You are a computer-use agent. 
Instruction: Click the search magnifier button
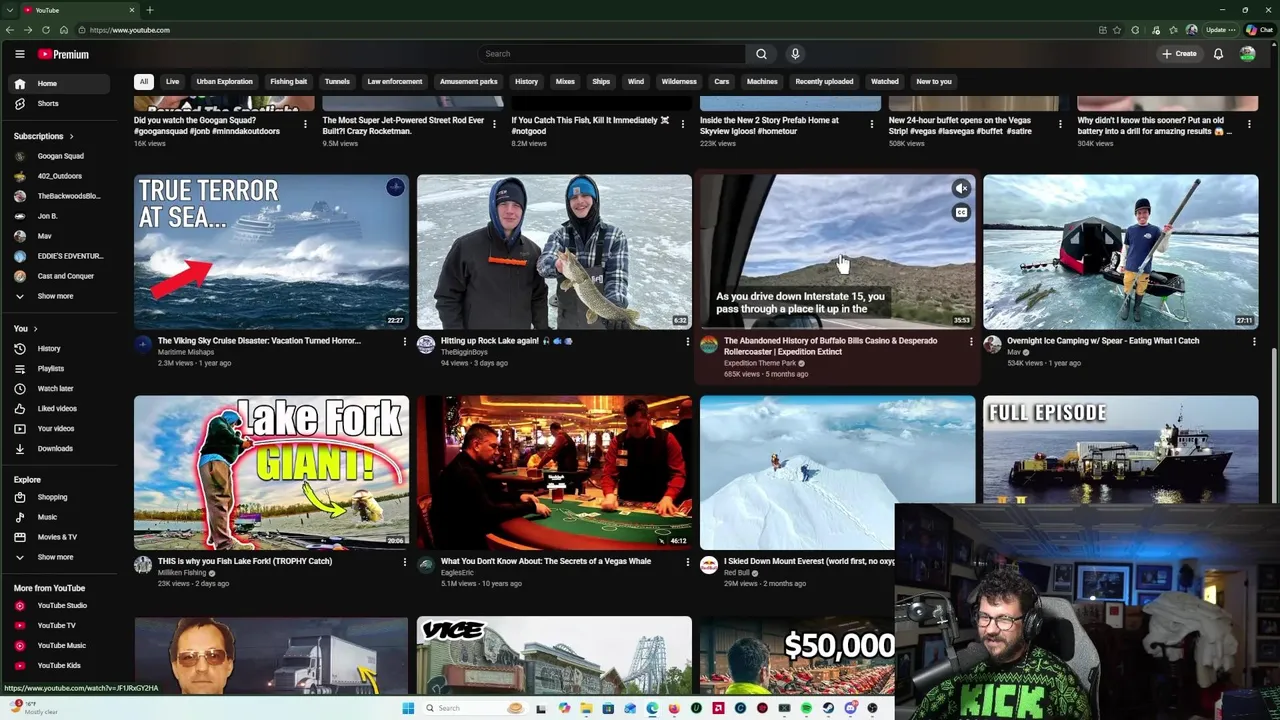pyautogui.click(x=761, y=54)
